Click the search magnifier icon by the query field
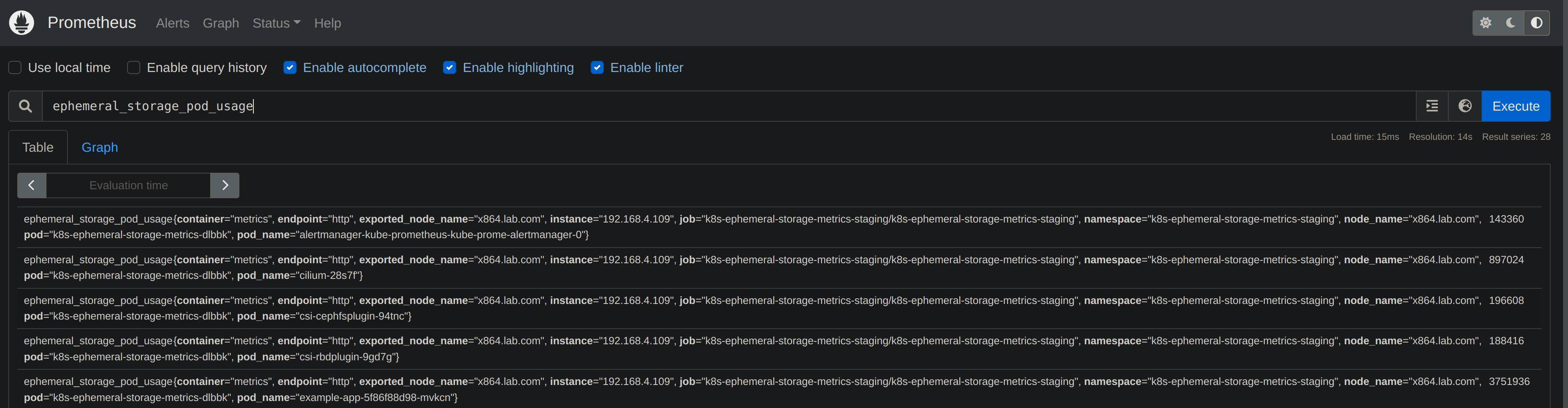The width and height of the screenshot is (1568, 408). point(25,106)
